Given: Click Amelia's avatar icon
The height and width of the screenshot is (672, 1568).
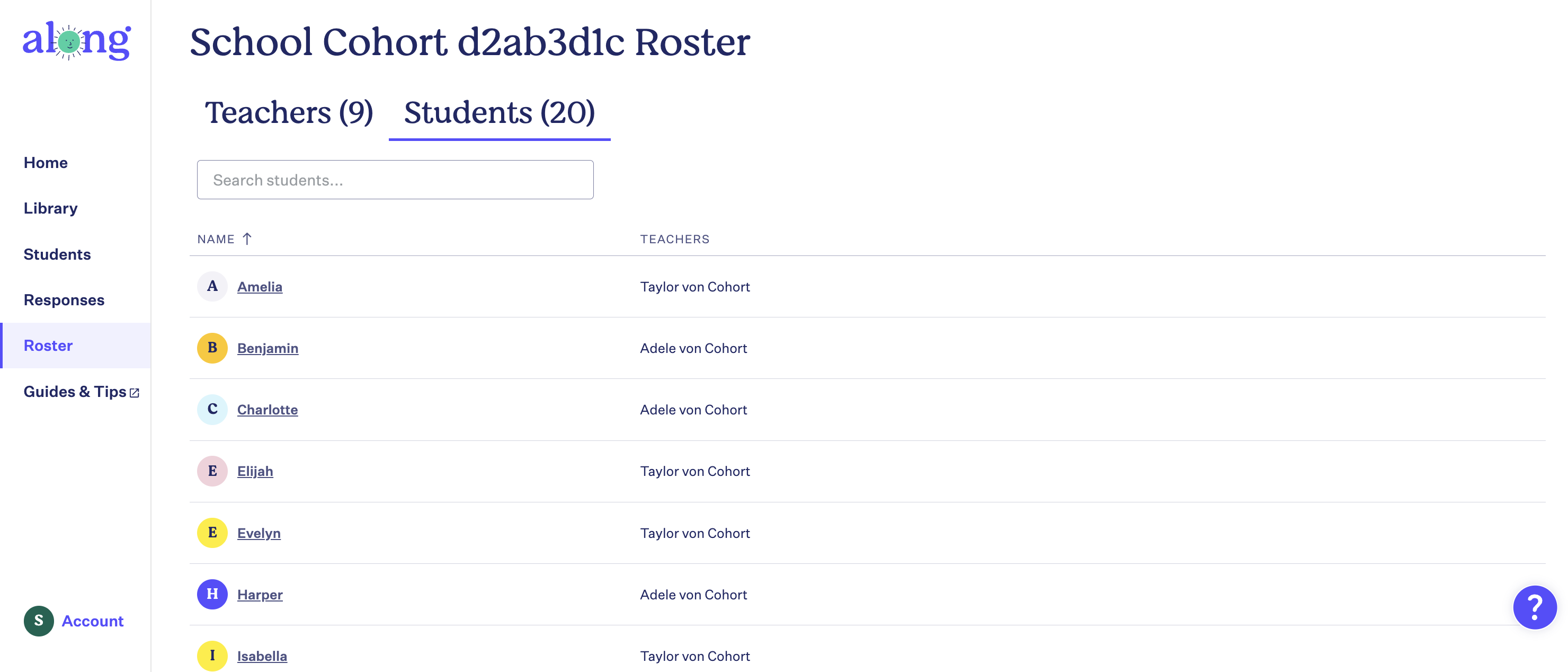Looking at the screenshot, I should [x=212, y=286].
